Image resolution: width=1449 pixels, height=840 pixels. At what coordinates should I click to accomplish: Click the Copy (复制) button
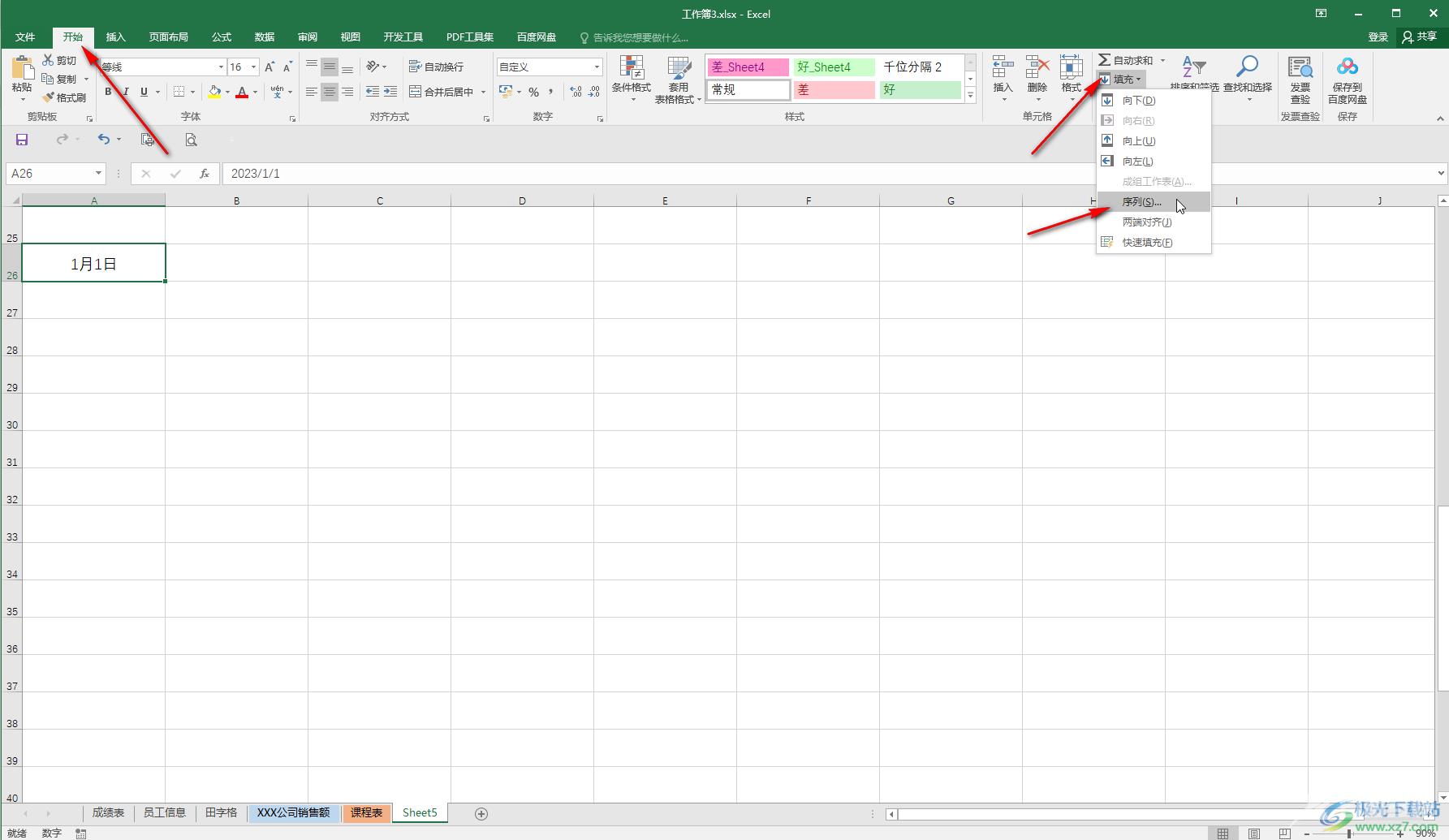click(60, 79)
